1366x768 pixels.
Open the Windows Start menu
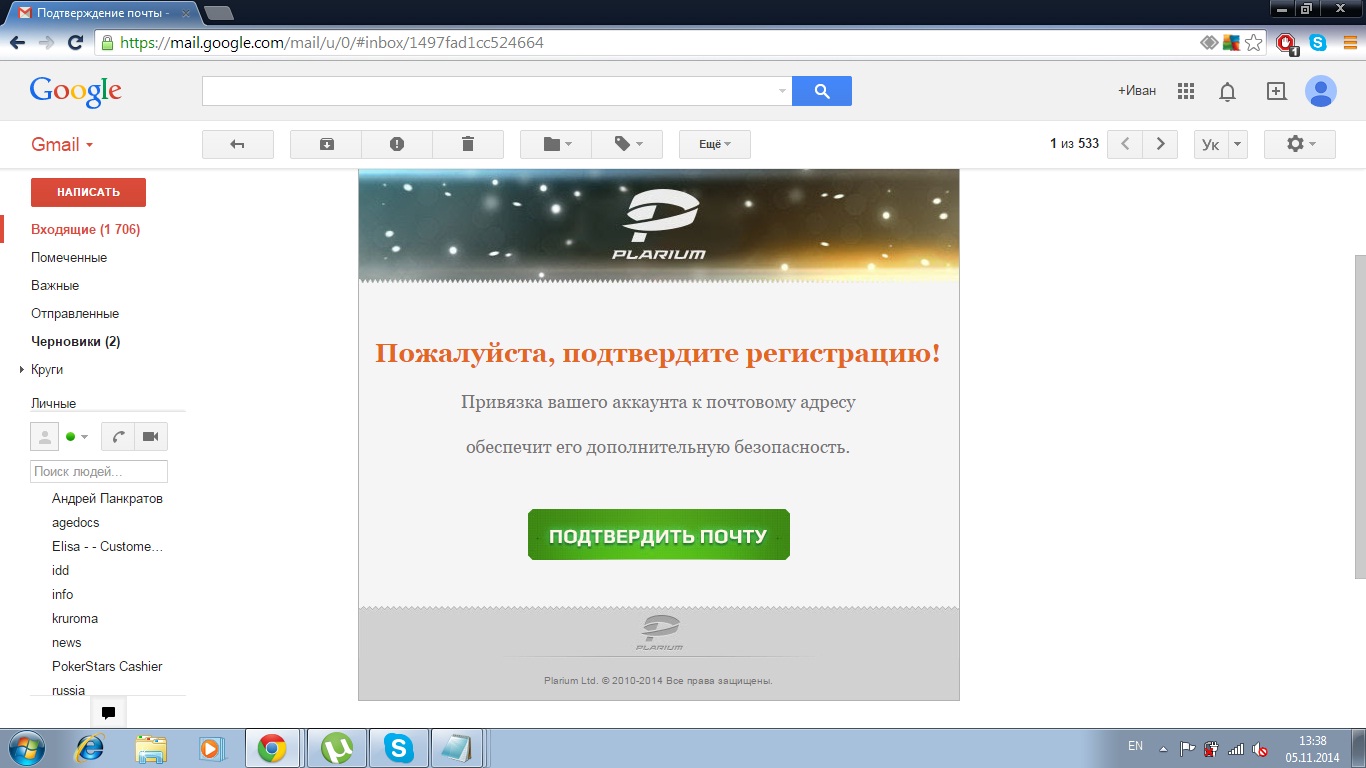pyautogui.click(x=25, y=748)
